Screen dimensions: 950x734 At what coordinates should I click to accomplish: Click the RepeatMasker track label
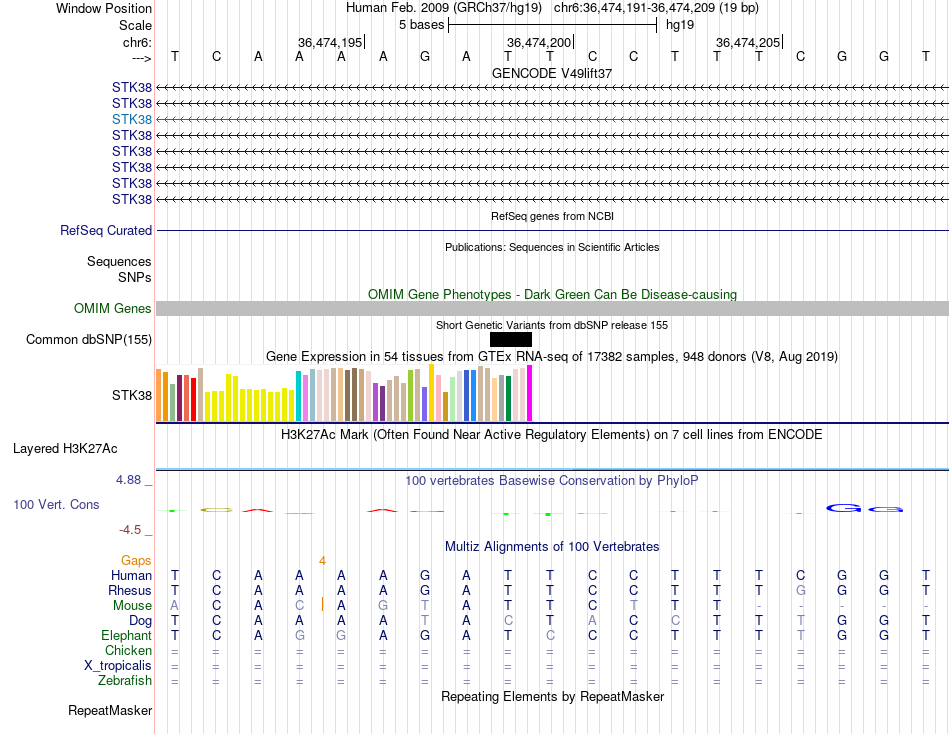click(110, 710)
